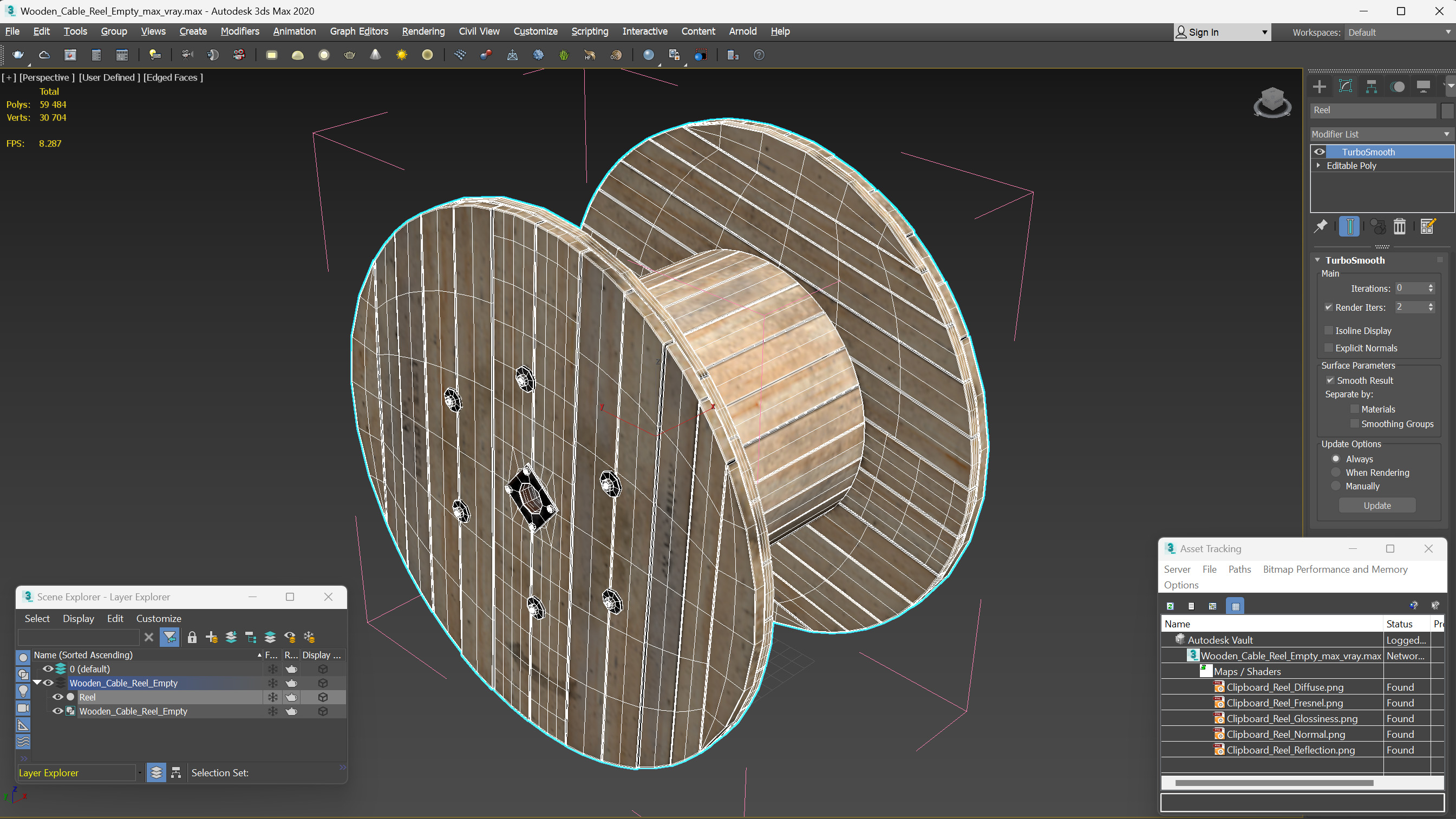Open the Modify command panel tab
The image size is (1456, 819).
(1345, 87)
